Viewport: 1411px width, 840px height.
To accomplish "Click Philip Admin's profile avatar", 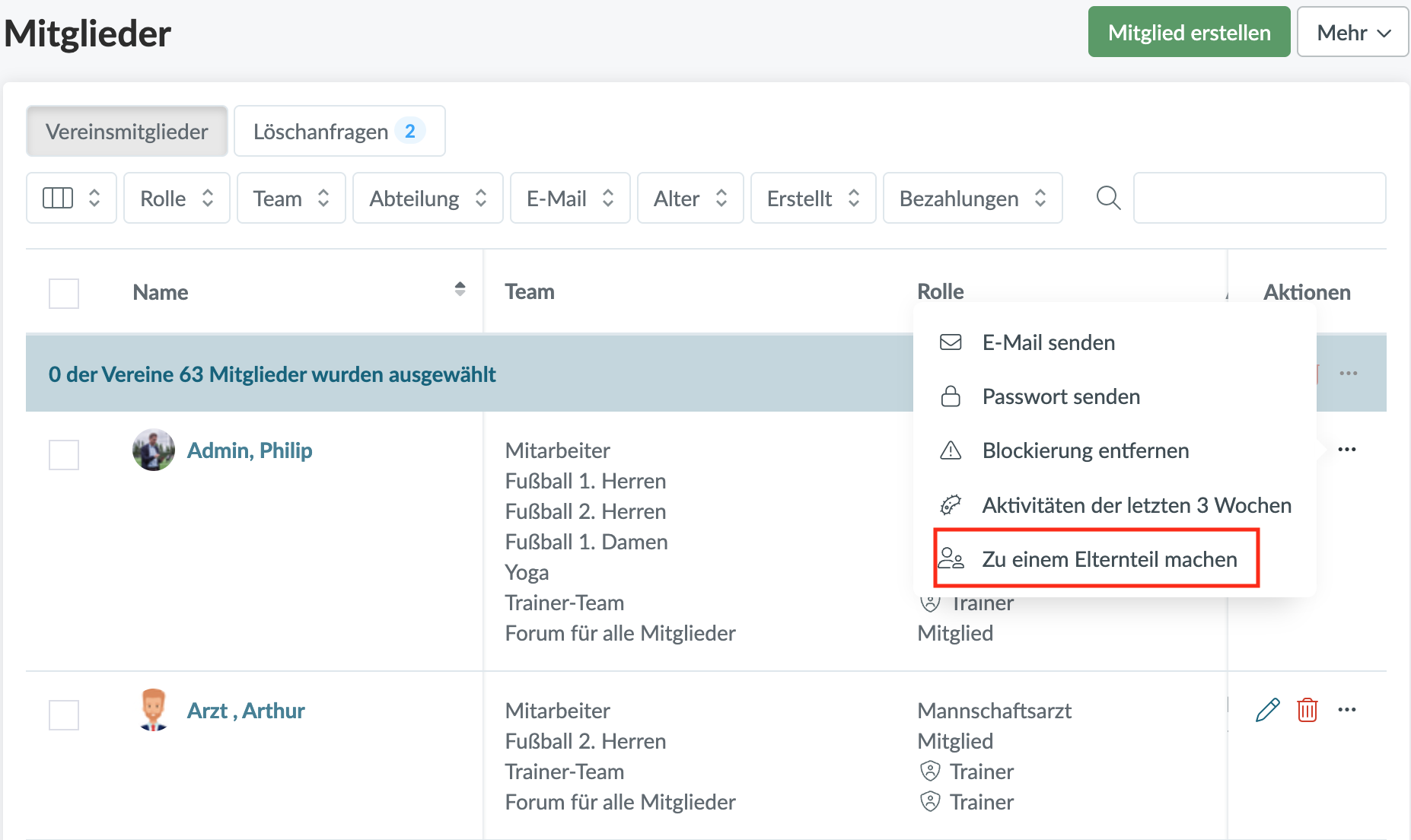I will click(154, 450).
